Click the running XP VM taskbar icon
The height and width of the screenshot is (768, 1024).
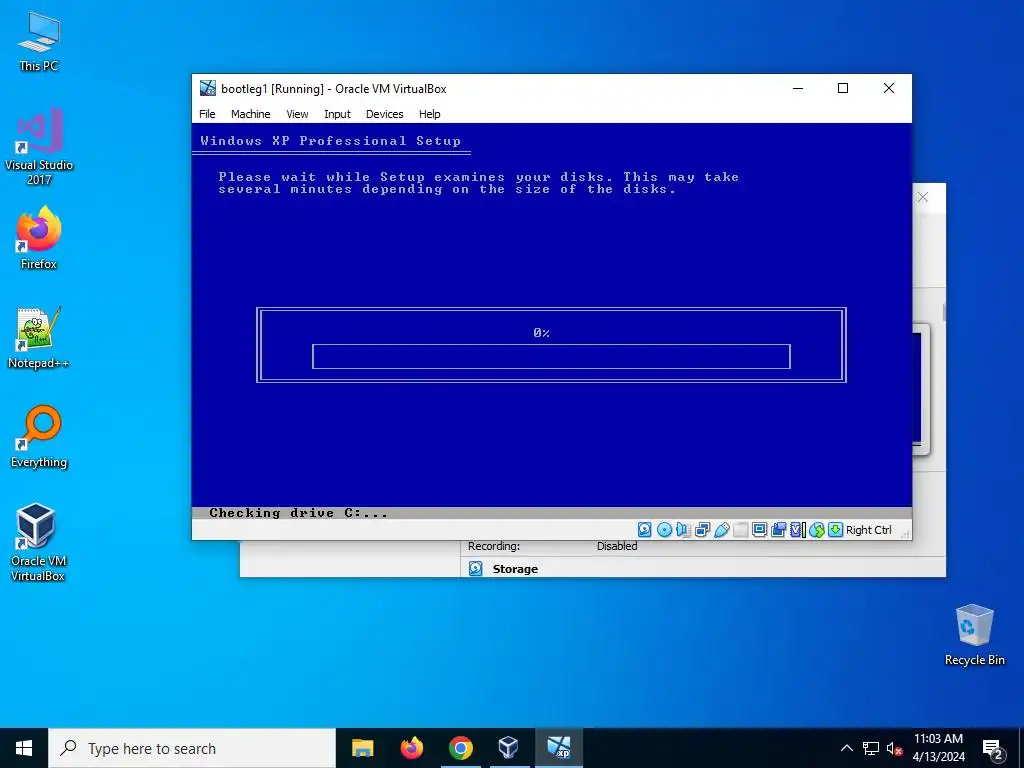pos(558,748)
